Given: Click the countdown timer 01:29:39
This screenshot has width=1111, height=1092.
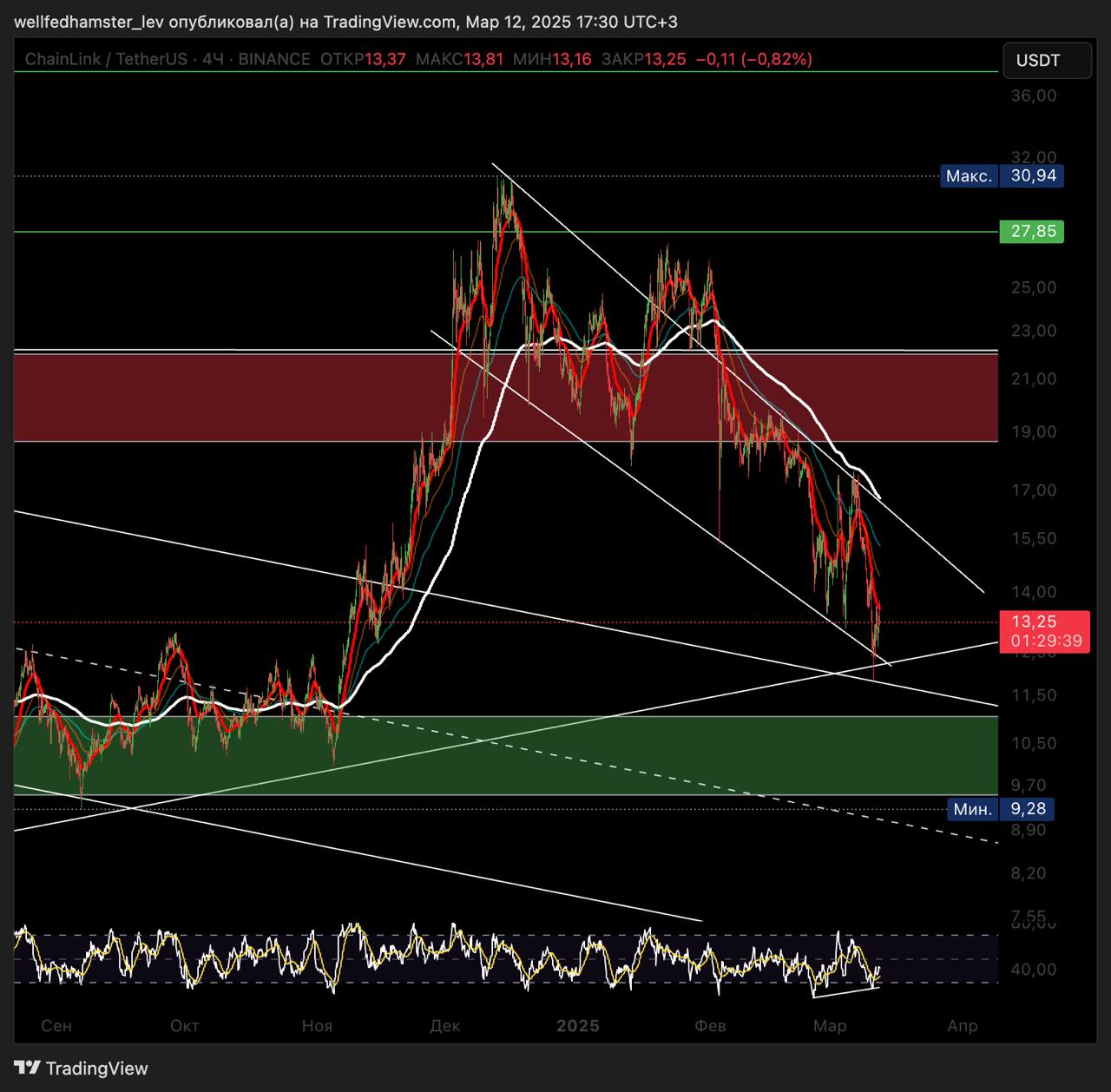Looking at the screenshot, I should click(1046, 641).
